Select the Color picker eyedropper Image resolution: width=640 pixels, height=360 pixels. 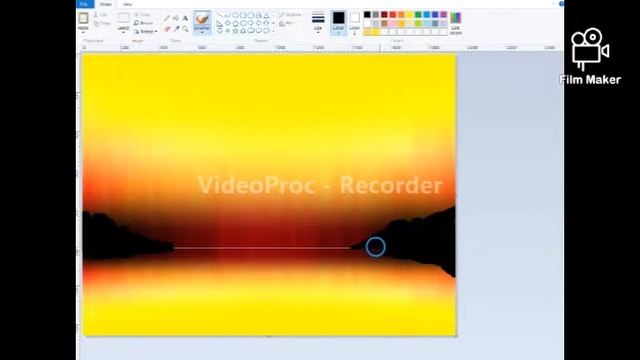point(176,29)
